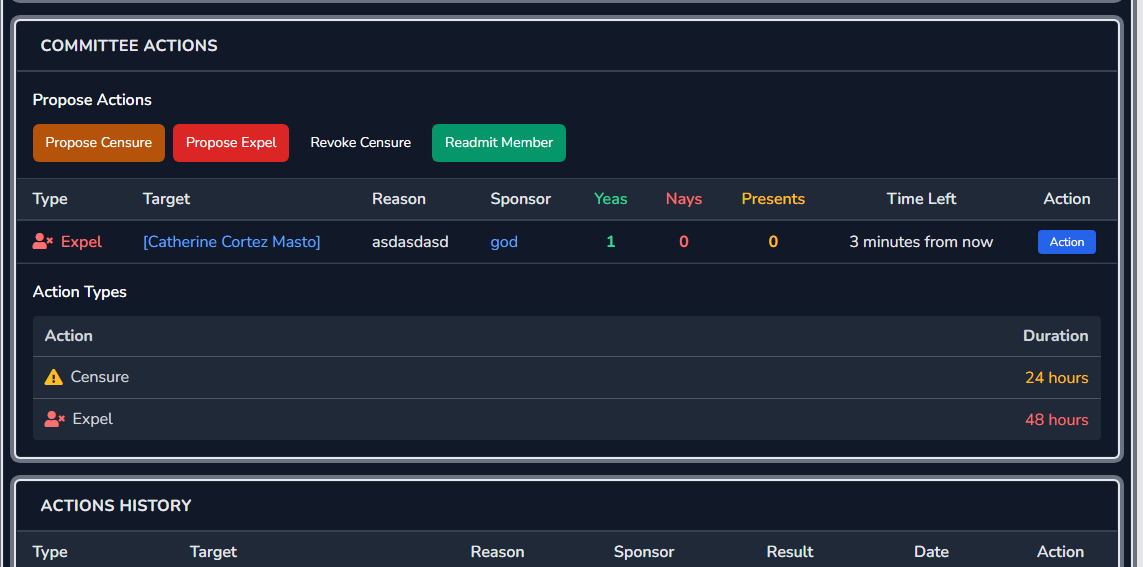Click the Actions History panel heading
The image size is (1143, 567).
[x=116, y=506]
